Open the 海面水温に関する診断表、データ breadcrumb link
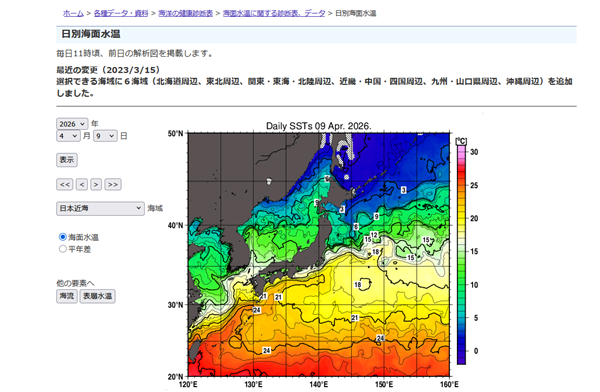 [274, 13]
